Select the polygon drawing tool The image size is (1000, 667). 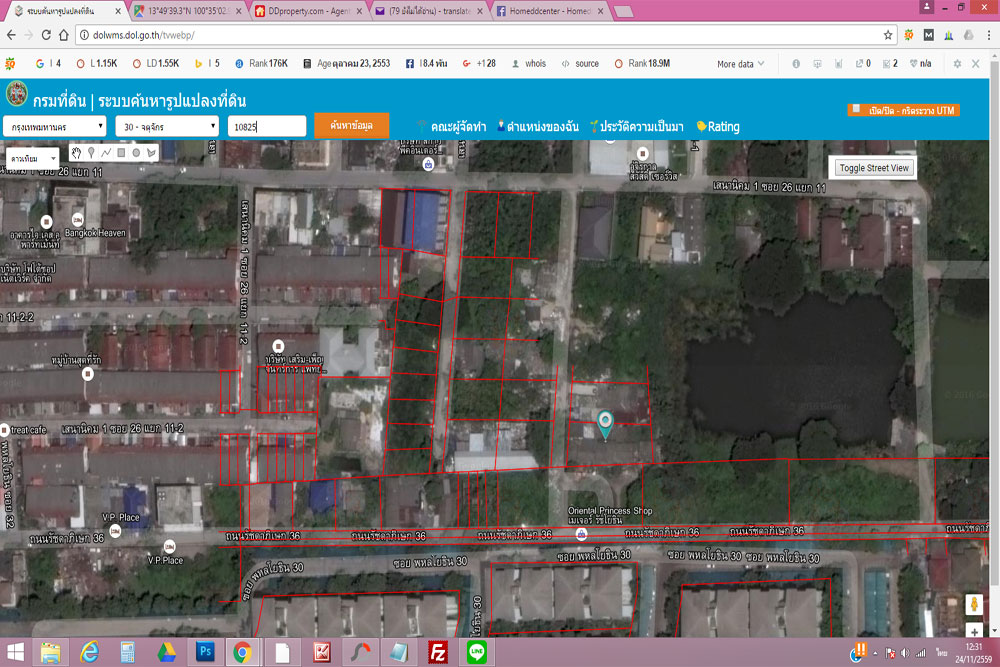point(151,153)
